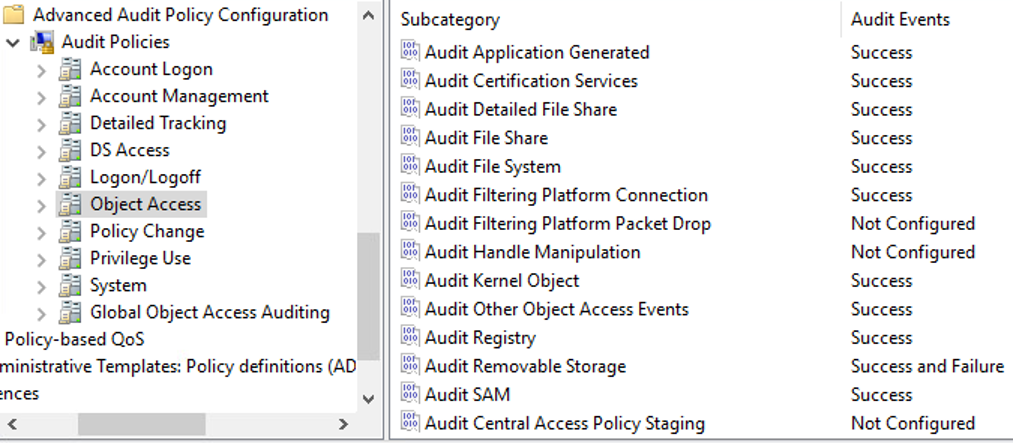Click the Audit Kernel Object policy icon

pos(410,280)
